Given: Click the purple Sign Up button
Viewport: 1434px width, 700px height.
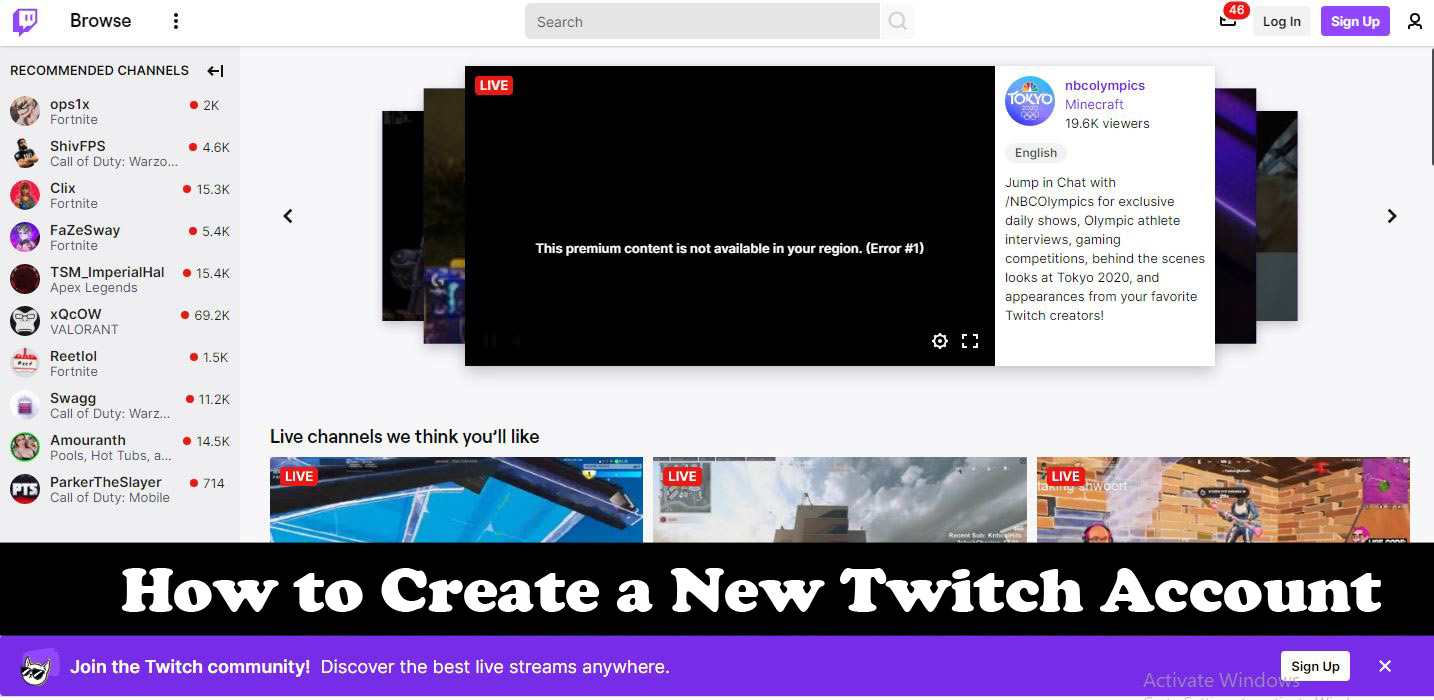Looking at the screenshot, I should [1355, 20].
